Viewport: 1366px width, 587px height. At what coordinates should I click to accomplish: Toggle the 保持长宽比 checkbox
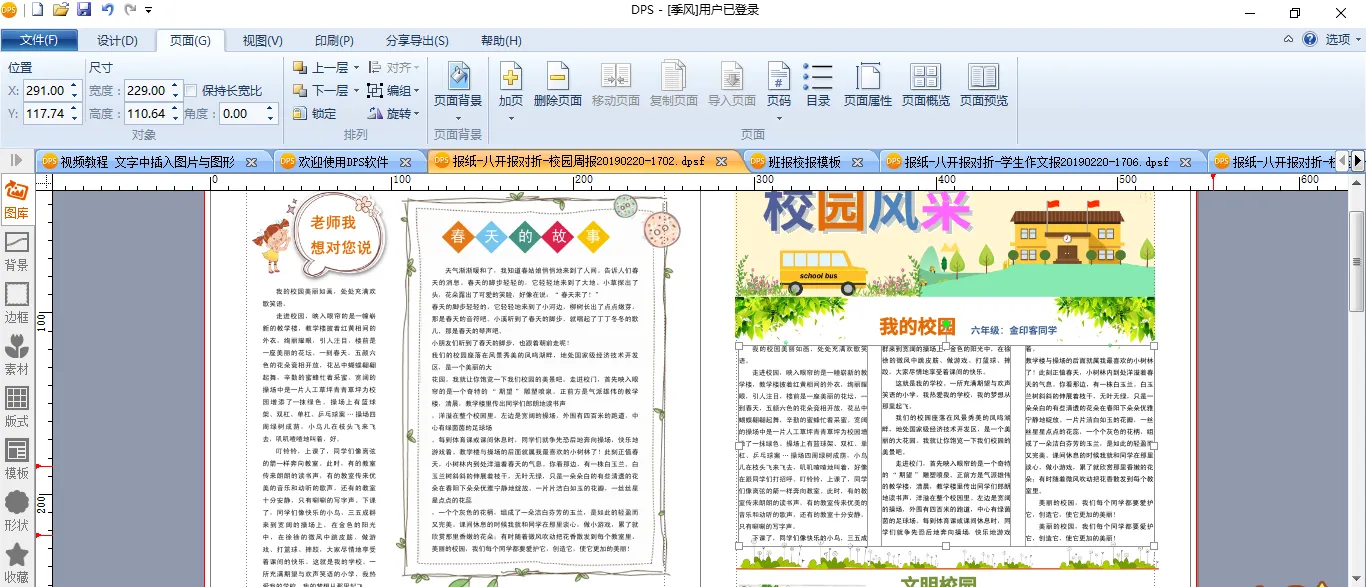click(191, 91)
